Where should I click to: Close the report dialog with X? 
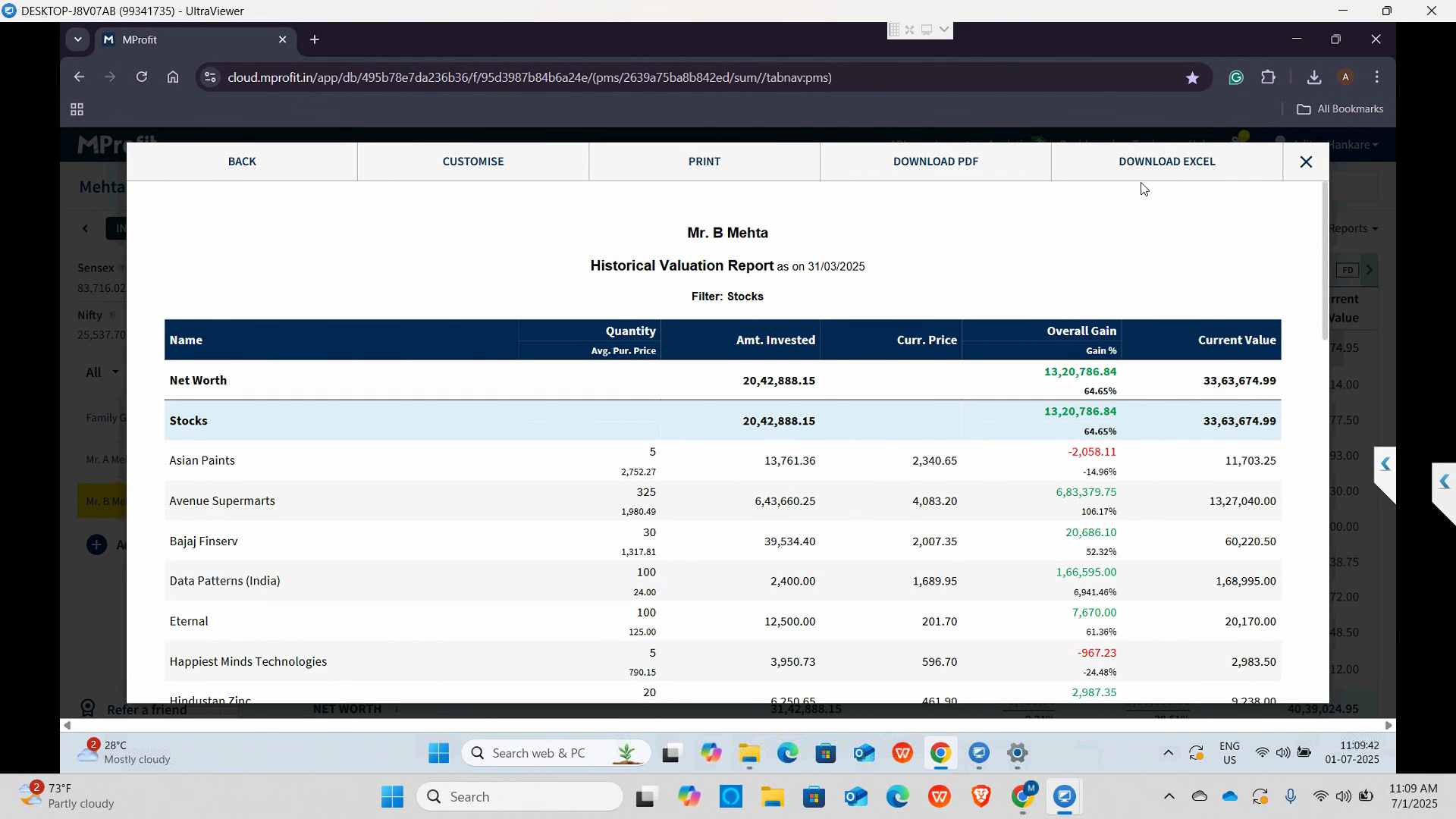pyautogui.click(x=1306, y=162)
